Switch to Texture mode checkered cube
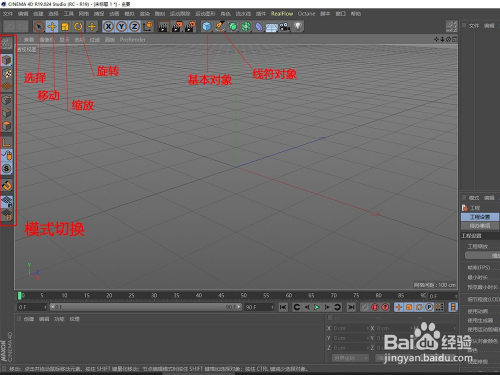The width and height of the screenshot is (500, 375). (x=7, y=73)
